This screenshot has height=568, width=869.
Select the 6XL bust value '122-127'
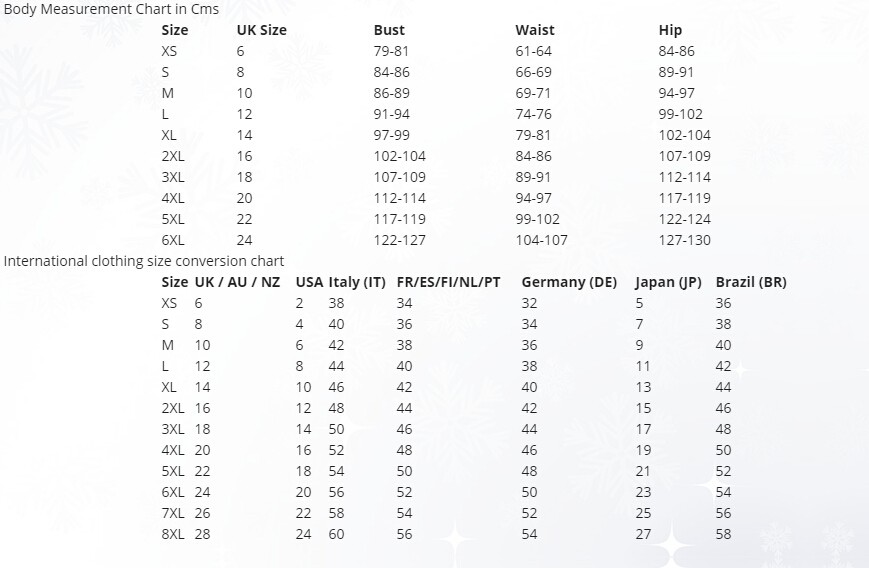coord(399,240)
